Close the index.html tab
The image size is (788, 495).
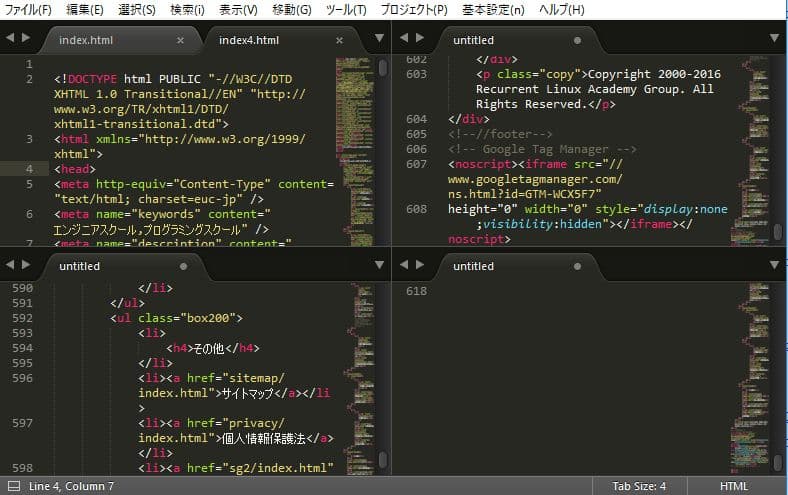click(x=180, y=41)
